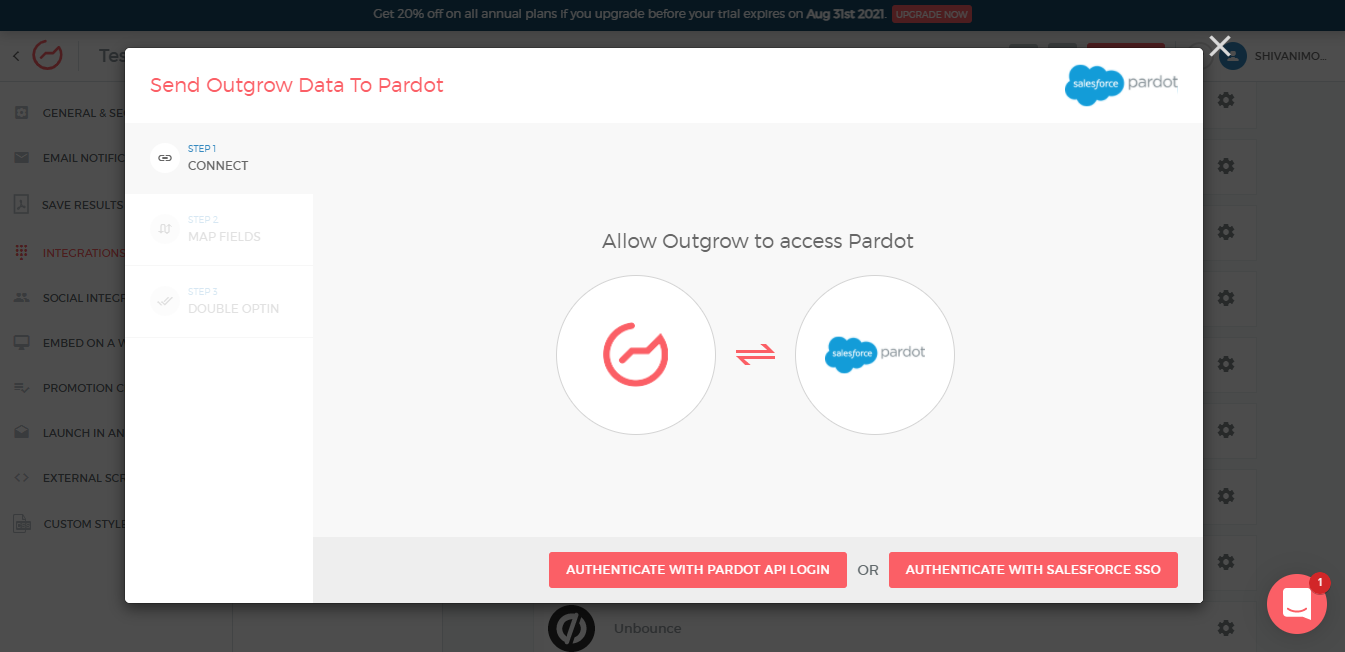Viewport: 1345px width, 652px height.
Task: Click the Map Fields step icon
Action: 165,229
